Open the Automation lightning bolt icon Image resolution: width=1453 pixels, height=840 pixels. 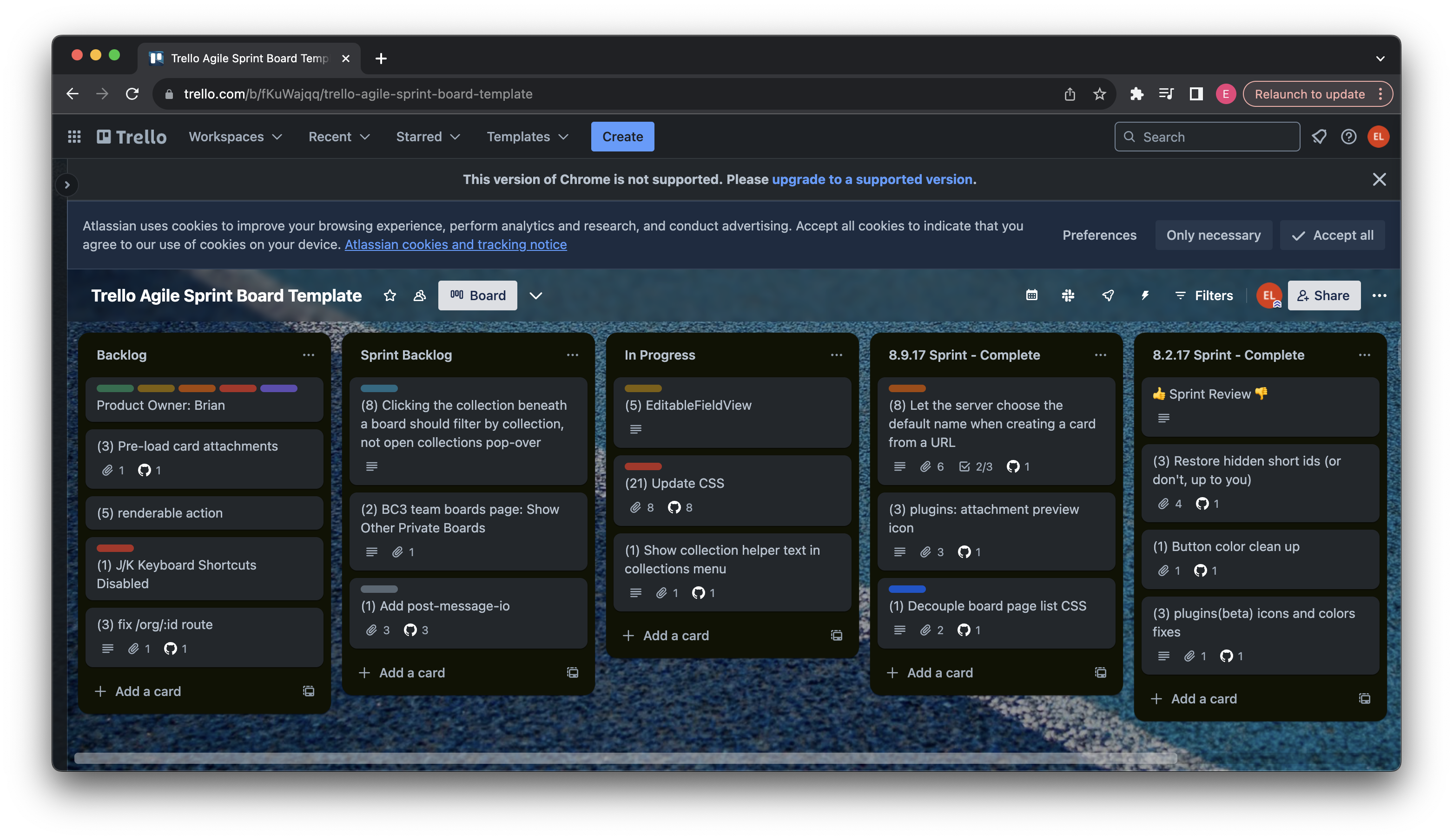(1144, 295)
